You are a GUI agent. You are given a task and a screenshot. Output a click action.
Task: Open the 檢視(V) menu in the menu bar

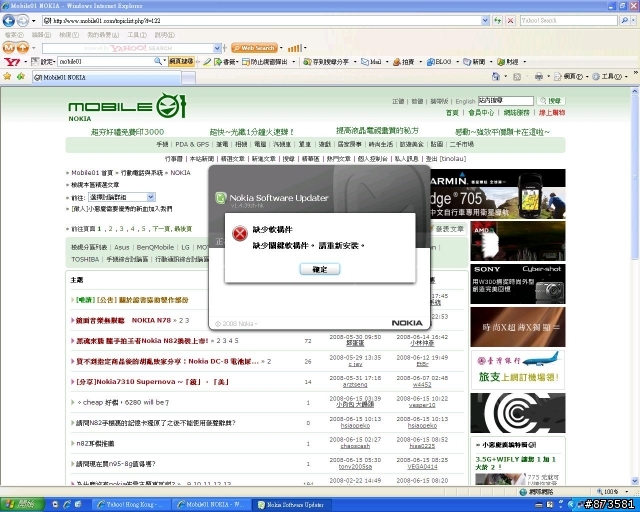click(69, 35)
